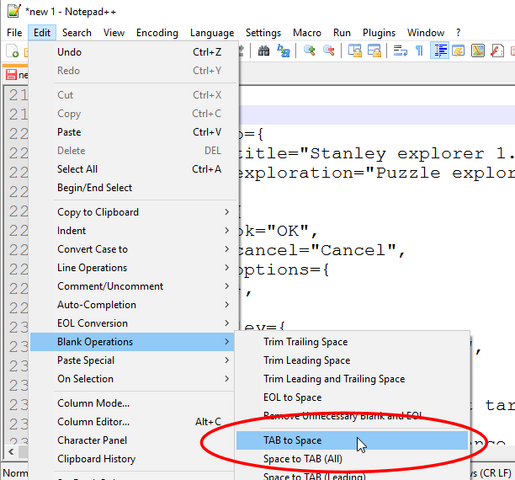
Task: Open the View menu
Action: [x=114, y=33]
